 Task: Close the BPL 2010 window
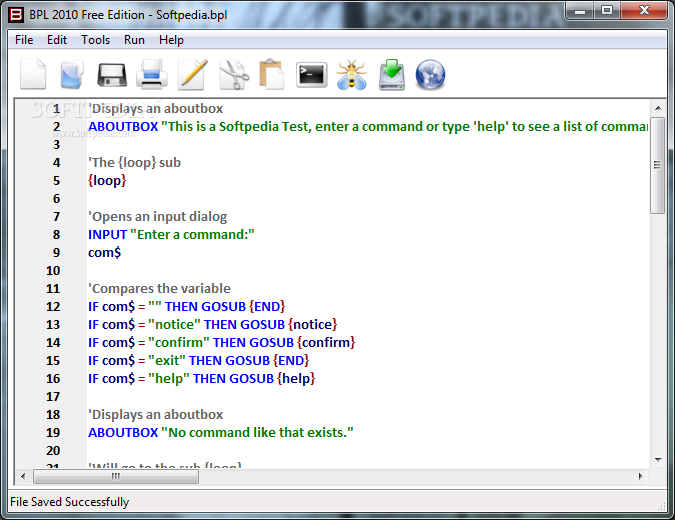[x=644, y=10]
